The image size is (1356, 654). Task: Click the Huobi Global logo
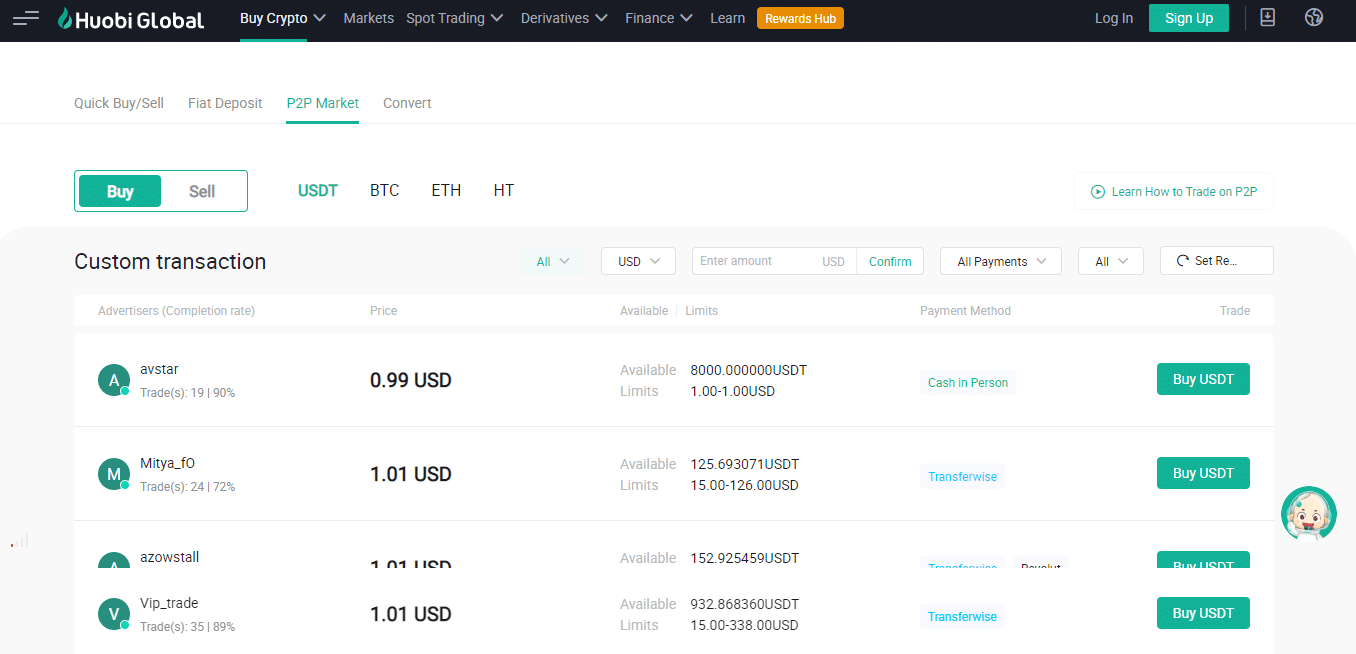[130, 19]
